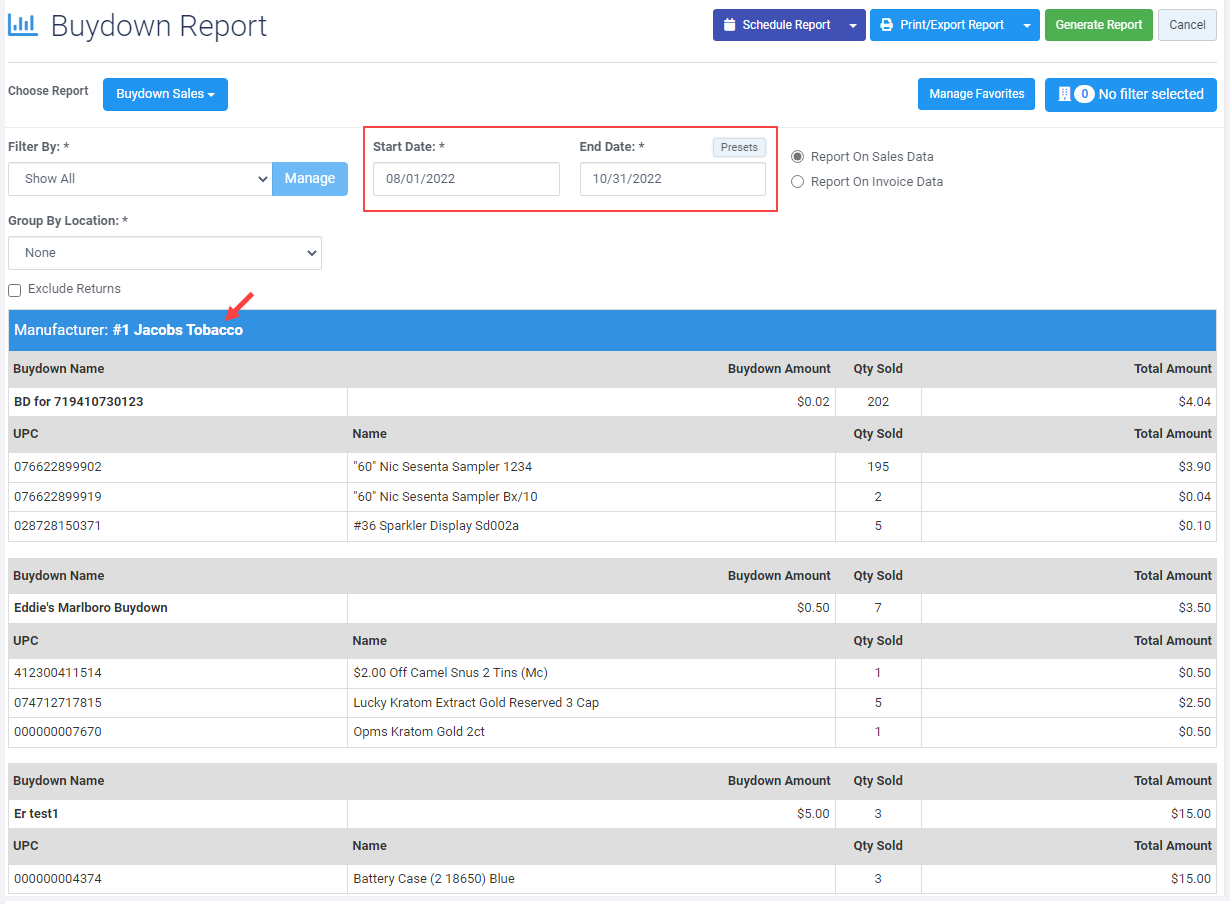
Task: Click the Start Date input field
Action: pyautogui.click(x=466, y=179)
